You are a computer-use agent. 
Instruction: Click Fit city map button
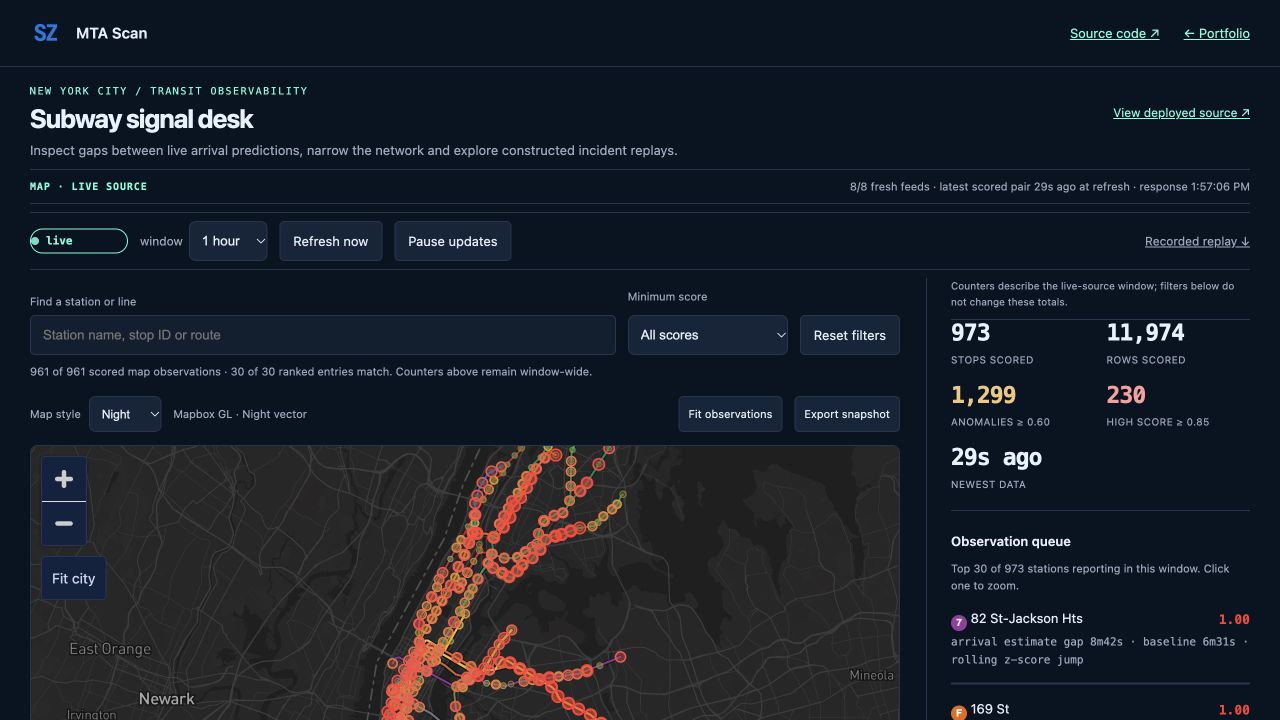coord(74,578)
